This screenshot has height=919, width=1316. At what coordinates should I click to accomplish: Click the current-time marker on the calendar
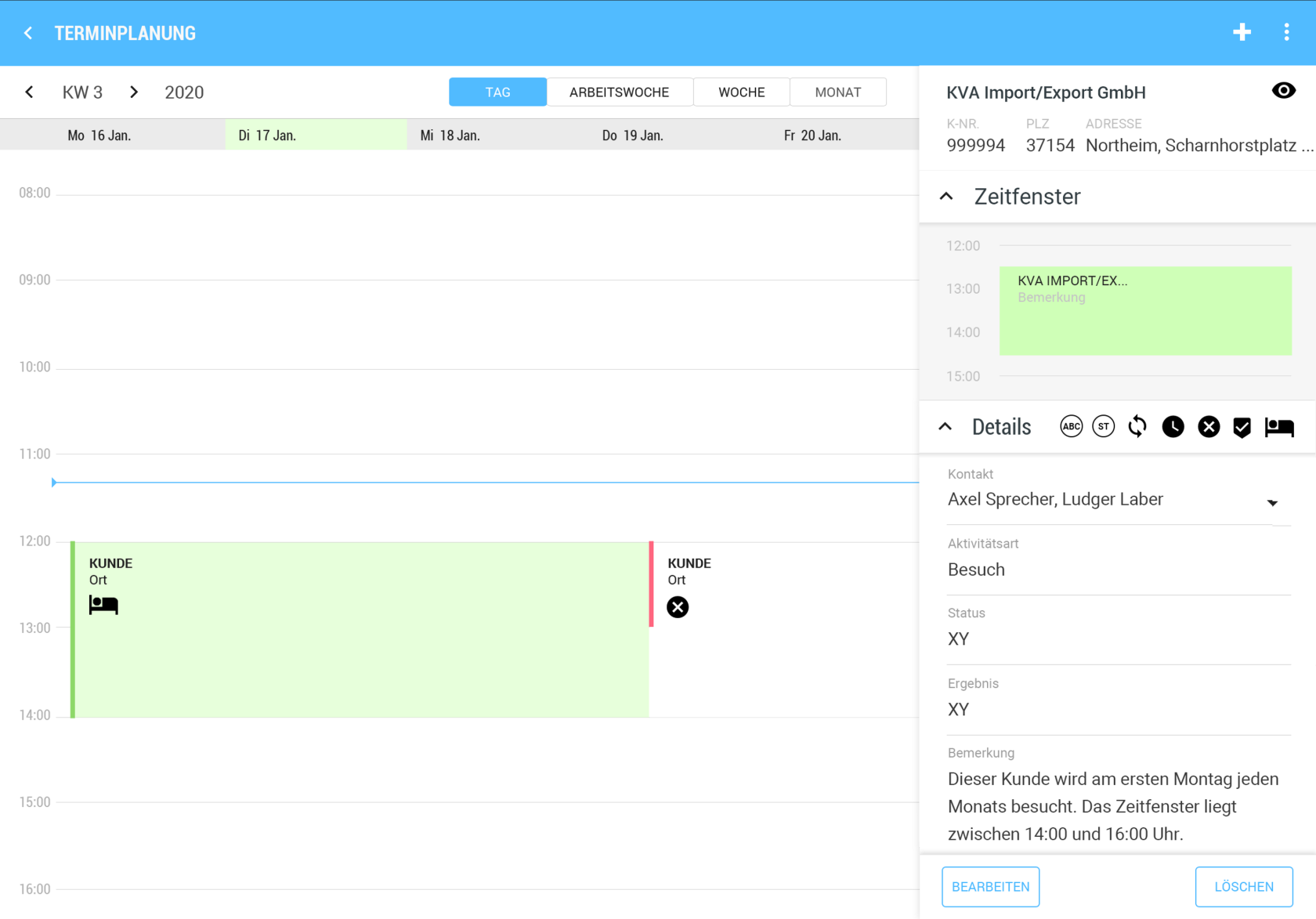click(x=54, y=483)
